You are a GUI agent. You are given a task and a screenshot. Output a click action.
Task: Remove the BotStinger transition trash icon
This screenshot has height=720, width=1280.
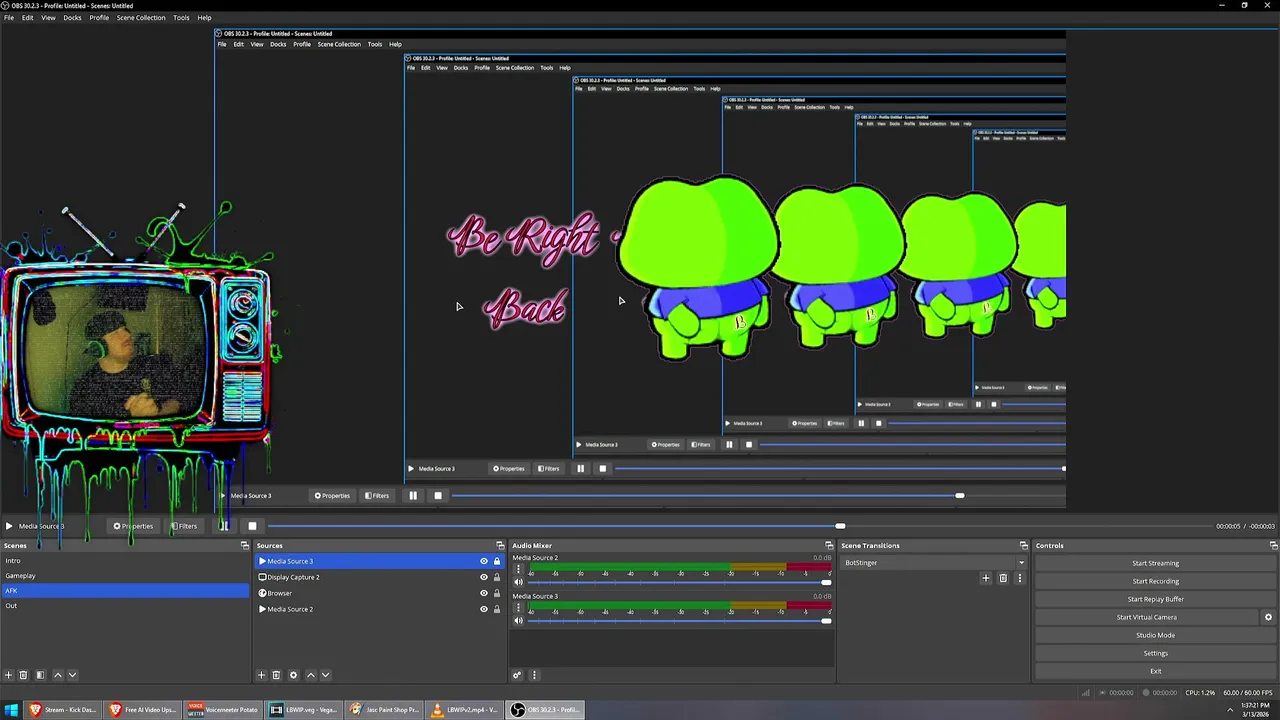pyautogui.click(x=1003, y=578)
